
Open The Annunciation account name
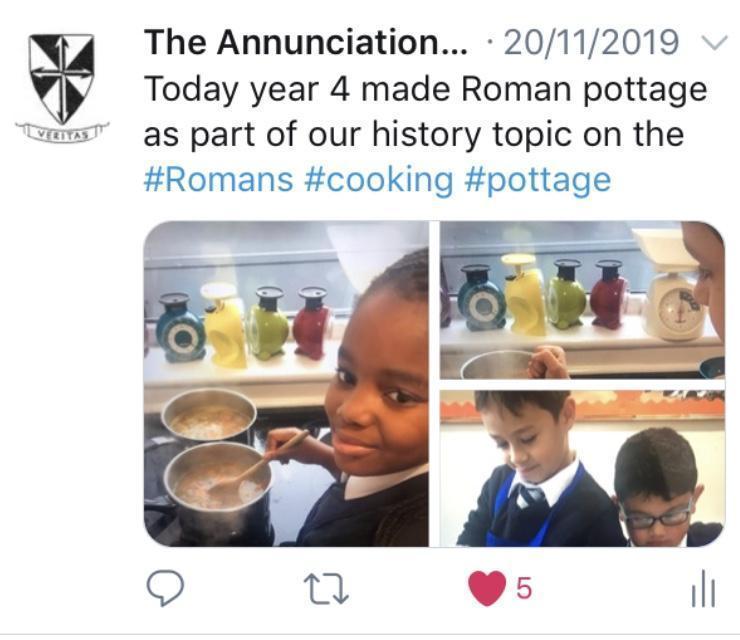[306, 42]
